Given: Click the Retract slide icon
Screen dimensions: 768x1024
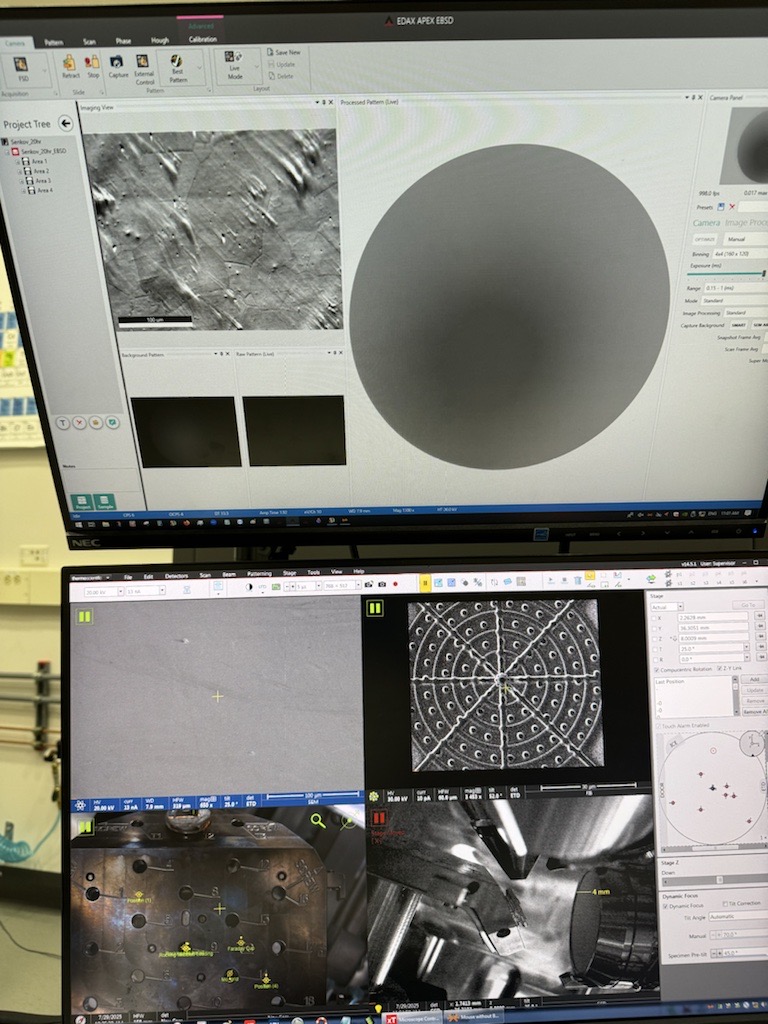Looking at the screenshot, I should click(70, 66).
